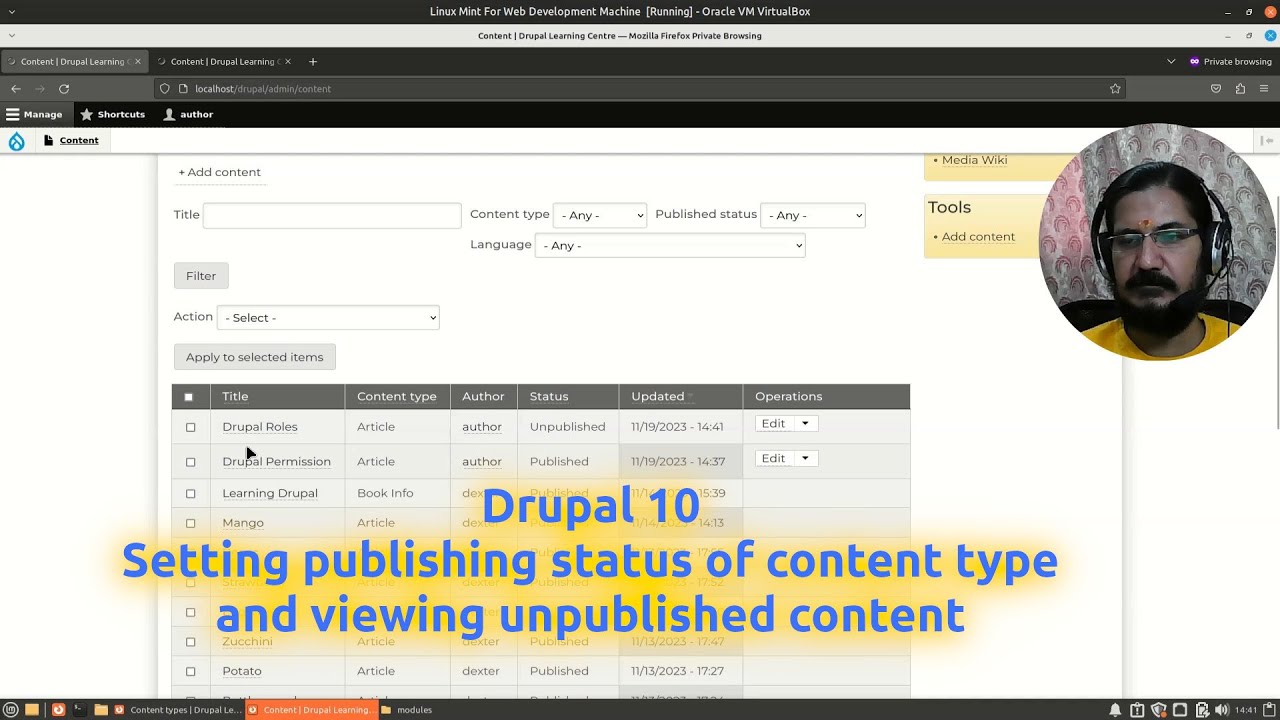
Task: Check the Learning Drupal row checkbox
Action: (x=191, y=493)
